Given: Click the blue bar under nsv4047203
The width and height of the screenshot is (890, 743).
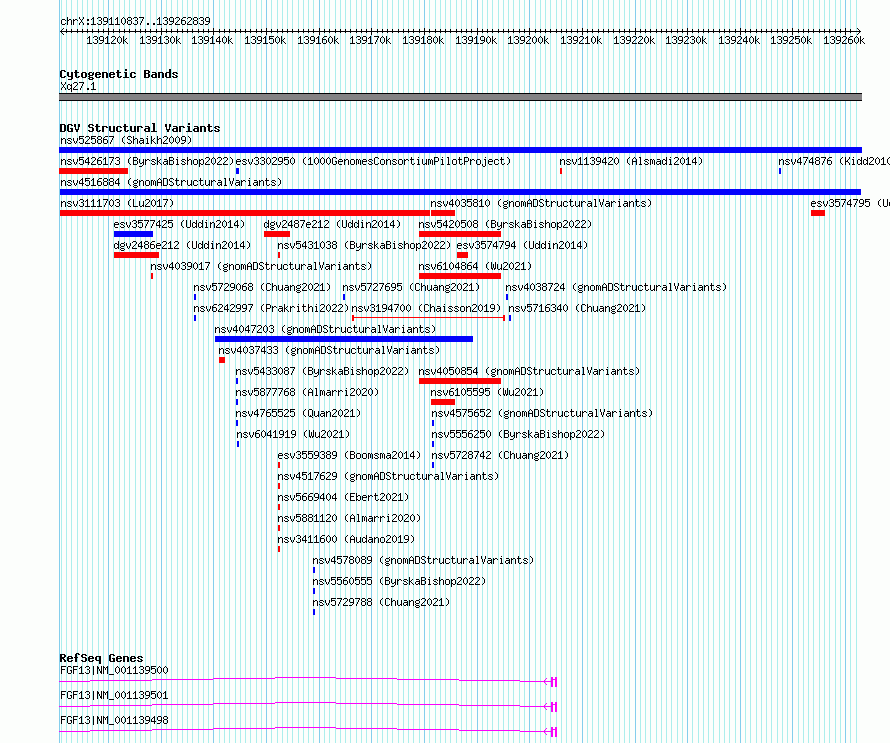Looking at the screenshot, I should click(x=344, y=339).
